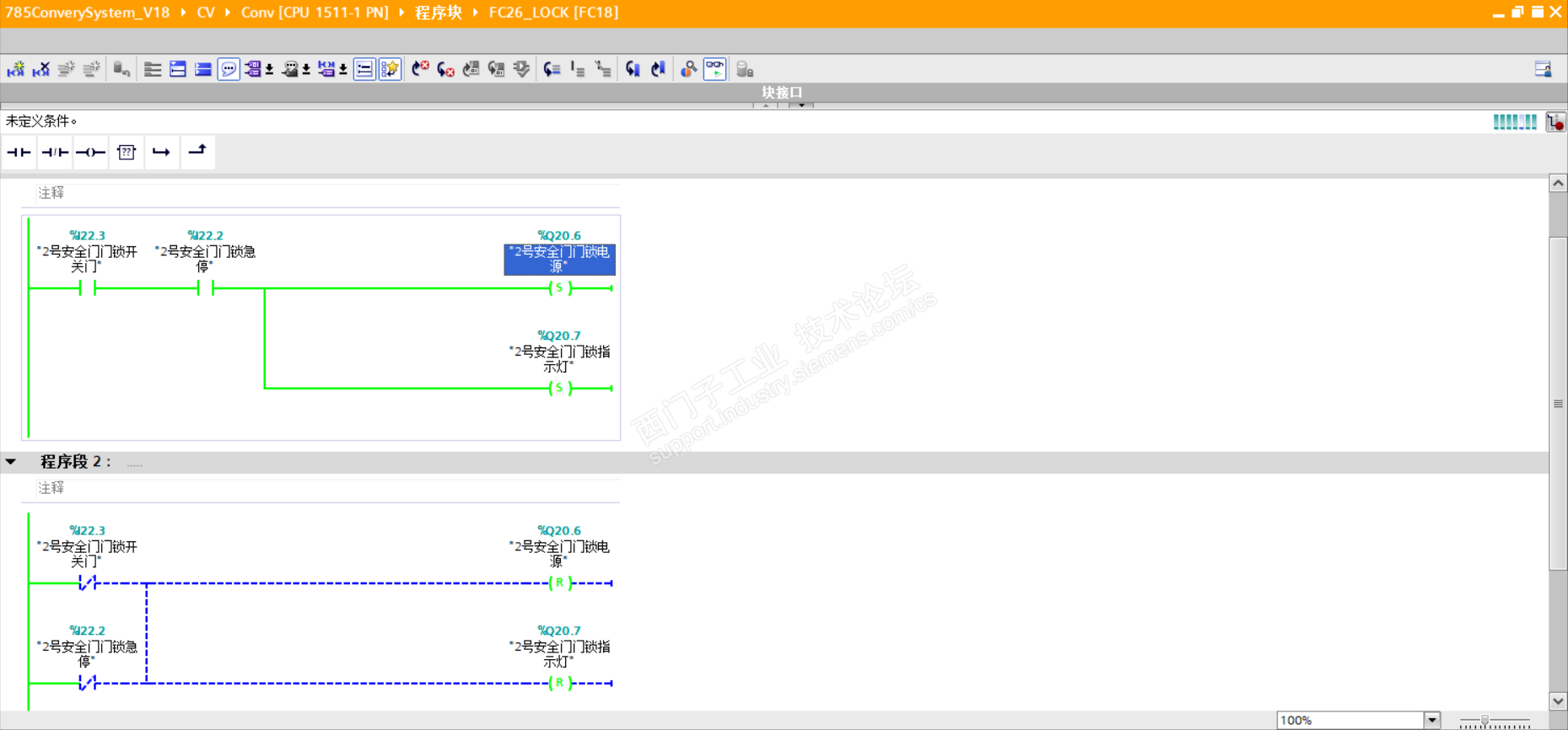Click the 100% zoom input field
The width and height of the screenshot is (1568, 730).
(x=1350, y=720)
